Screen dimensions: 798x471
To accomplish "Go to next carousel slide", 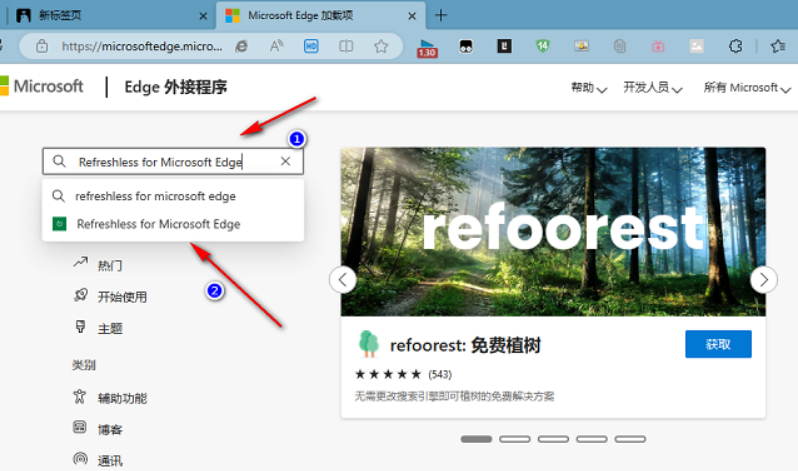I will point(763,280).
